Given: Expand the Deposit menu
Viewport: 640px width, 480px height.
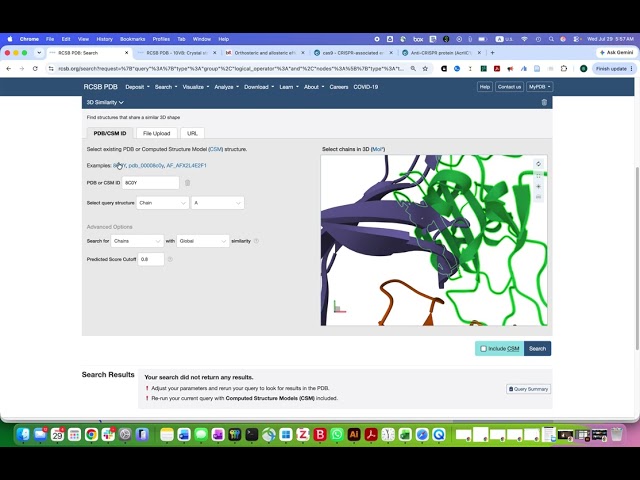Looking at the screenshot, I should click(137, 87).
